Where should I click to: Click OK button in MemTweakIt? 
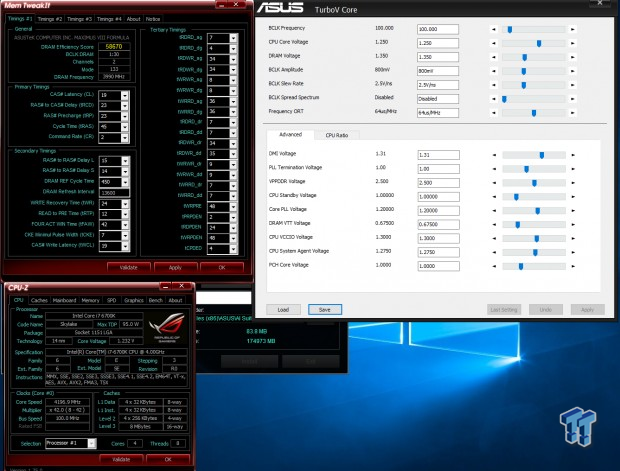click(222, 268)
